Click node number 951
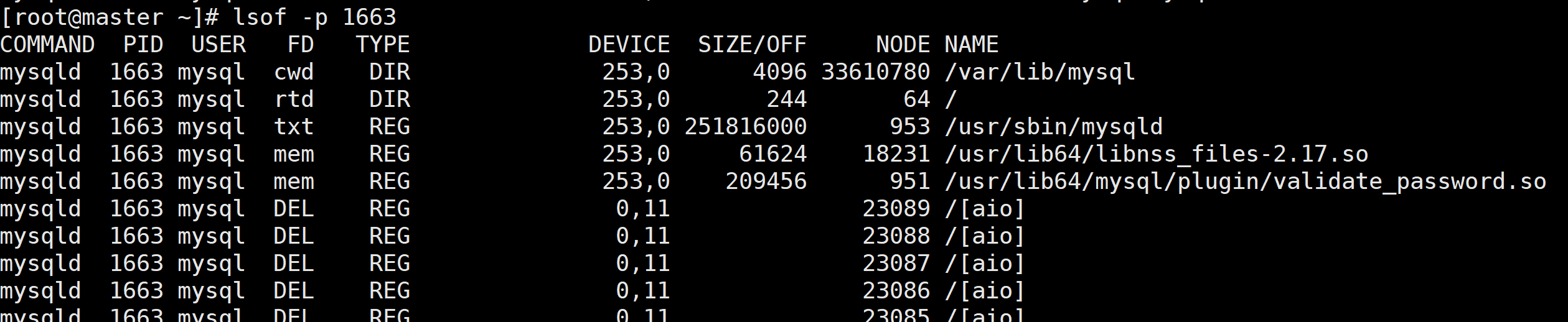1568x322 pixels. 909,182
